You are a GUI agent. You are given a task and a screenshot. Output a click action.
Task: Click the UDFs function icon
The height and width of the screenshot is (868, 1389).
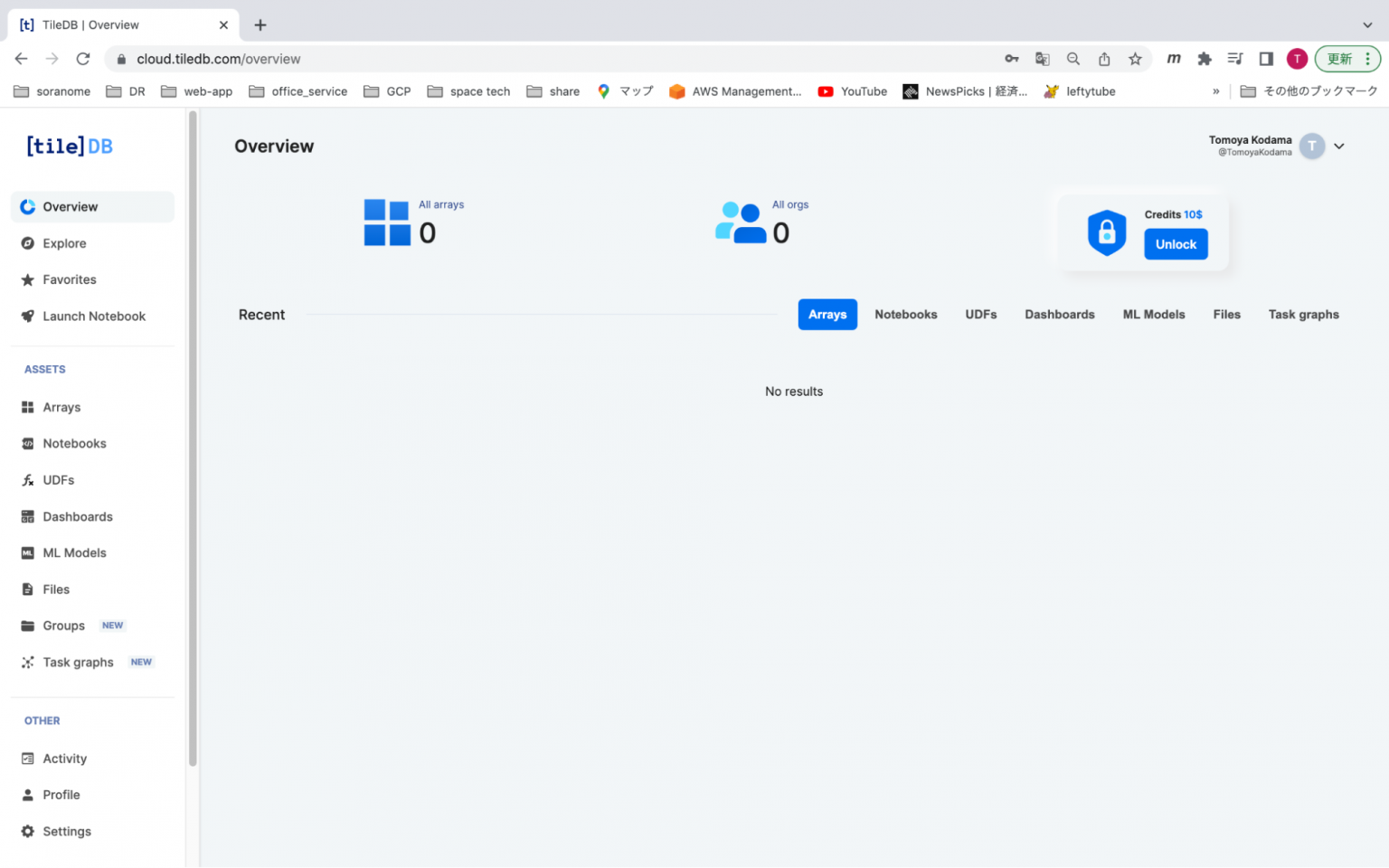pos(28,480)
